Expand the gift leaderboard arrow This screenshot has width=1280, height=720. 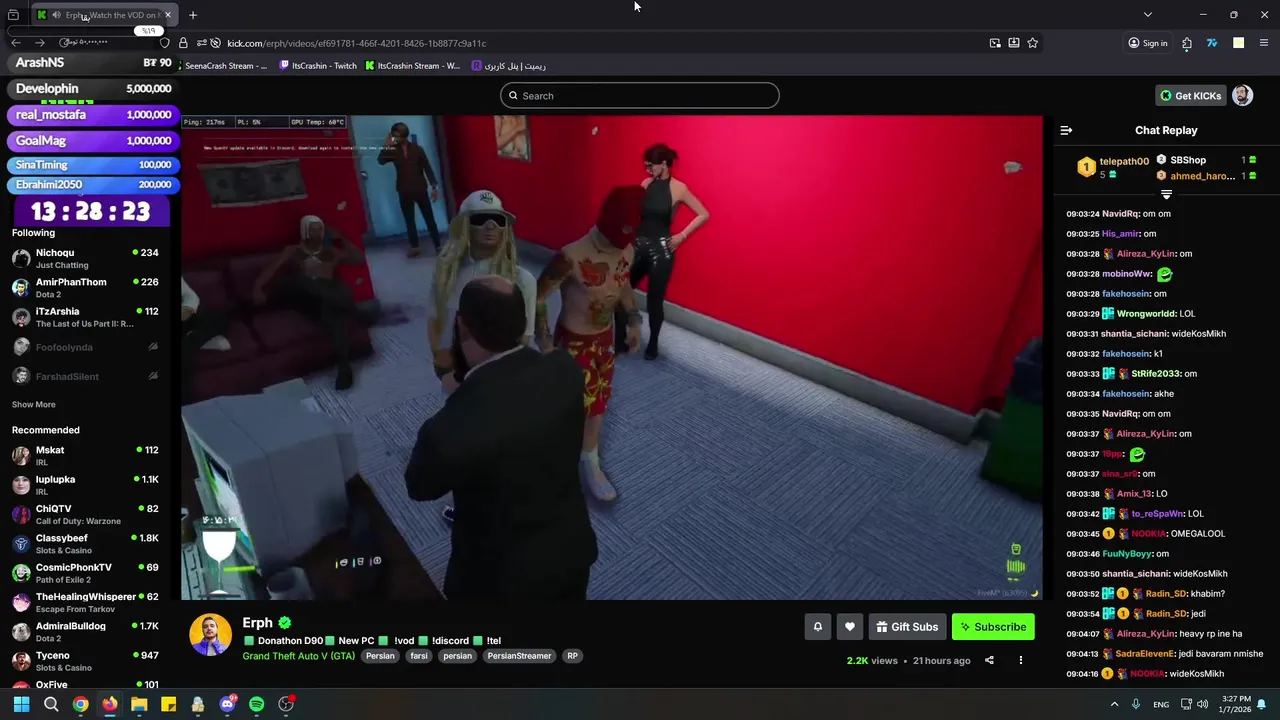point(1166,194)
